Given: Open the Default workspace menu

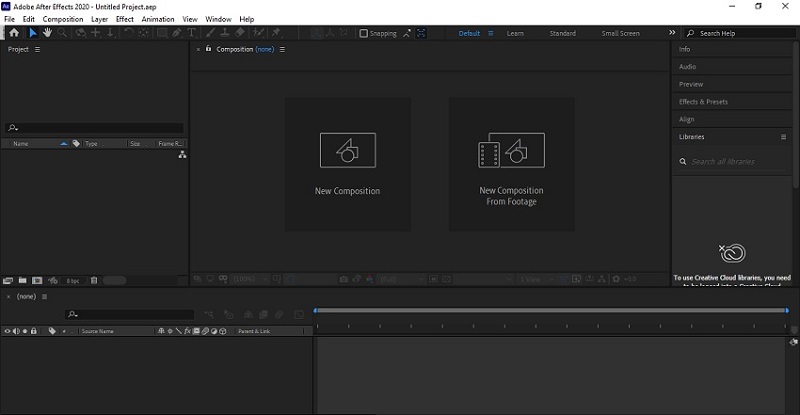Looking at the screenshot, I should tap(490, 33).
